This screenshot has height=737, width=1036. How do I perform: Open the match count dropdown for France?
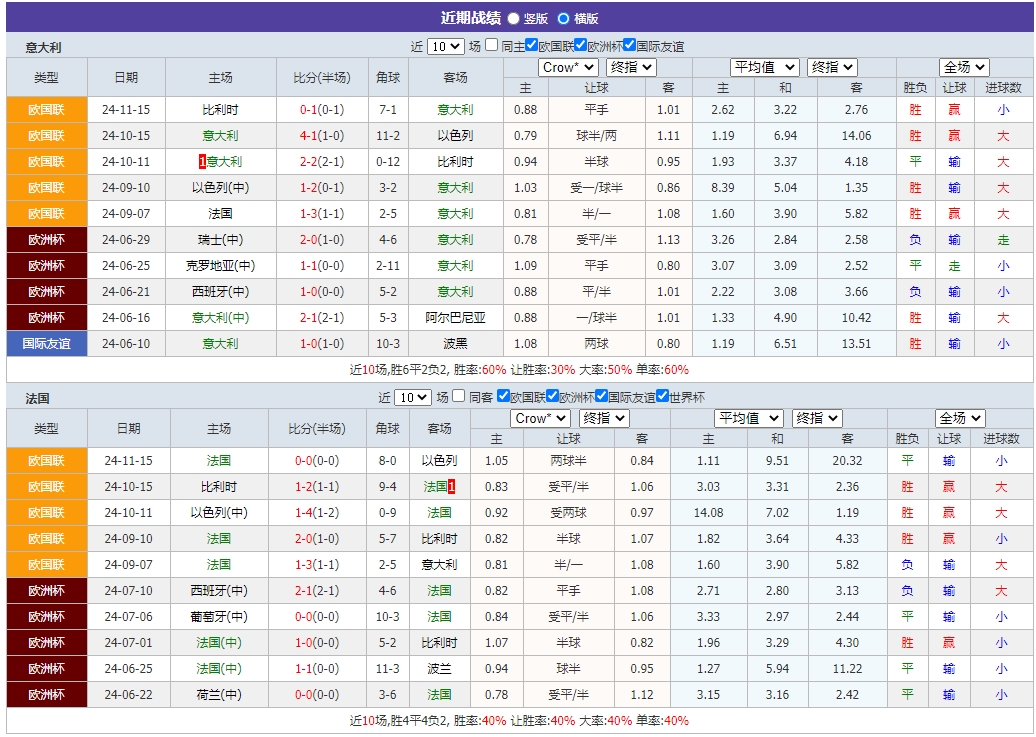(412, 397)
